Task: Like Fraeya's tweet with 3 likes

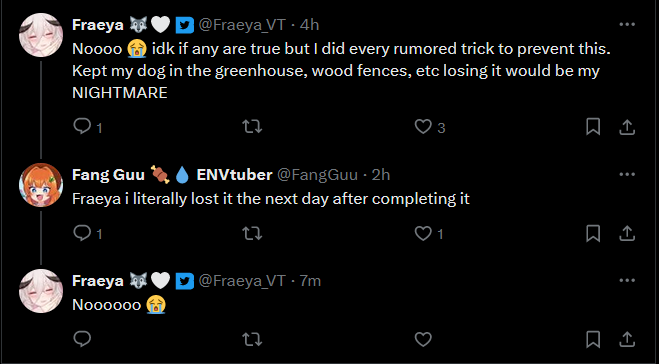Action: [x=423, y=126]
